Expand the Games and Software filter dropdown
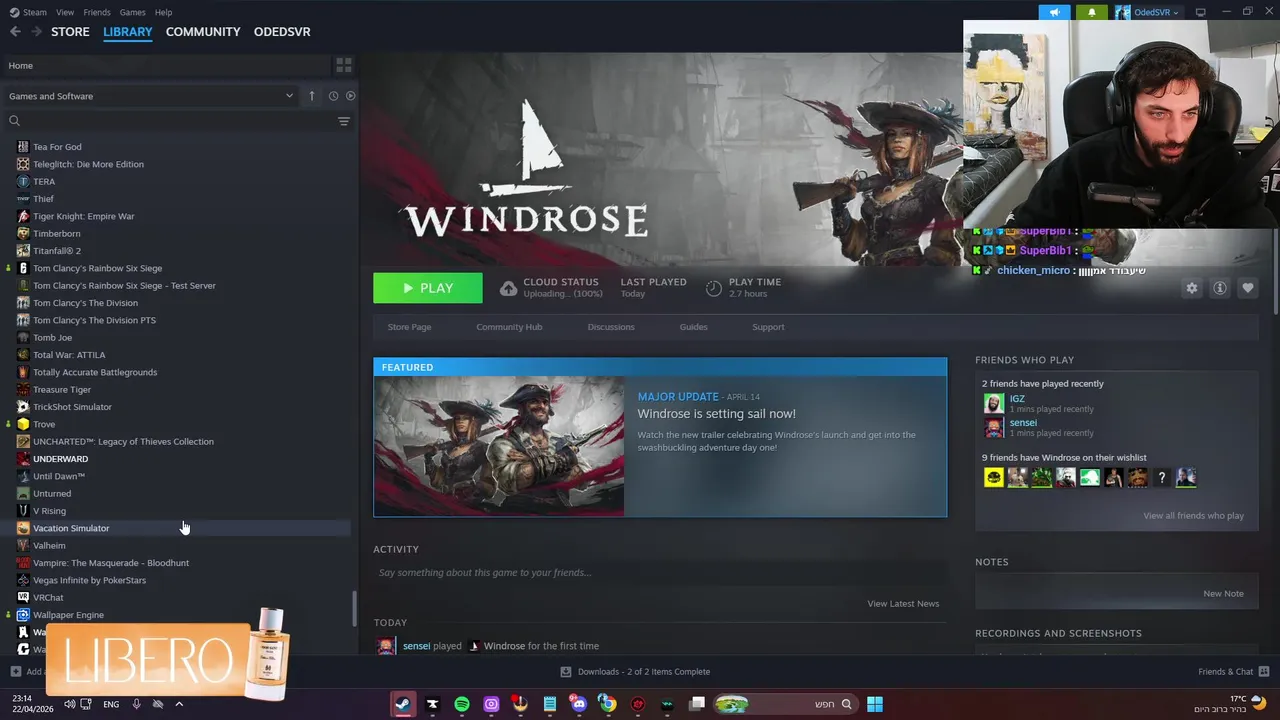The width and height of the screenshot is (1280, 720). coord(151,96)
